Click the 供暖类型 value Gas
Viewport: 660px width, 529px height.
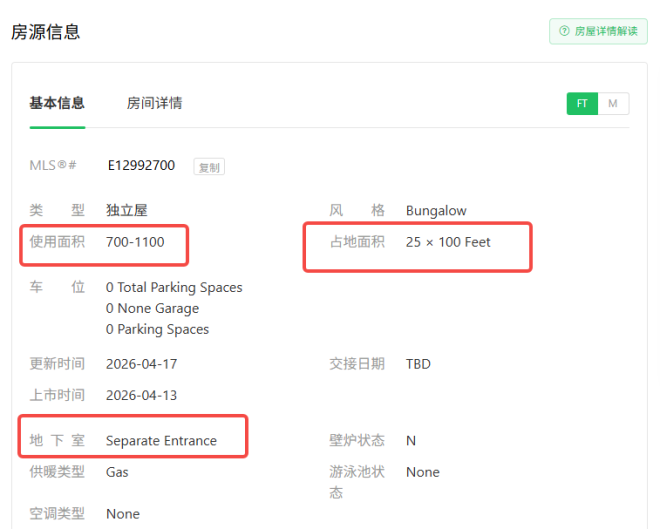click(117, 472)
